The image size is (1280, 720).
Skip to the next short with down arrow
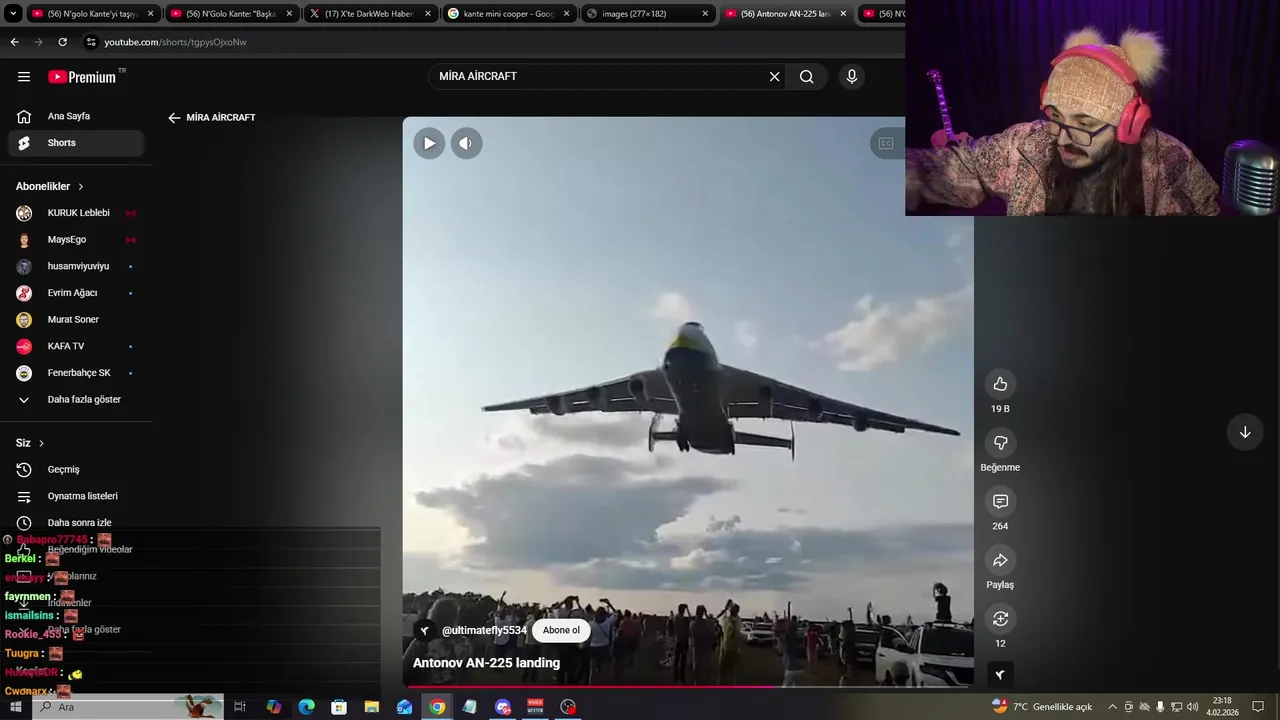[x=1245, y=432]
